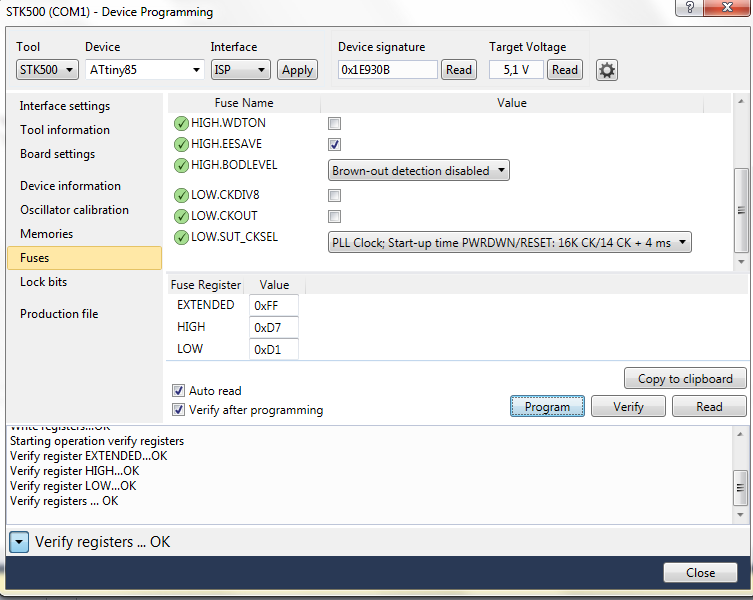
Task: Open Brown-out detection BODLEVEL dropdown
Action: [418, 171]
